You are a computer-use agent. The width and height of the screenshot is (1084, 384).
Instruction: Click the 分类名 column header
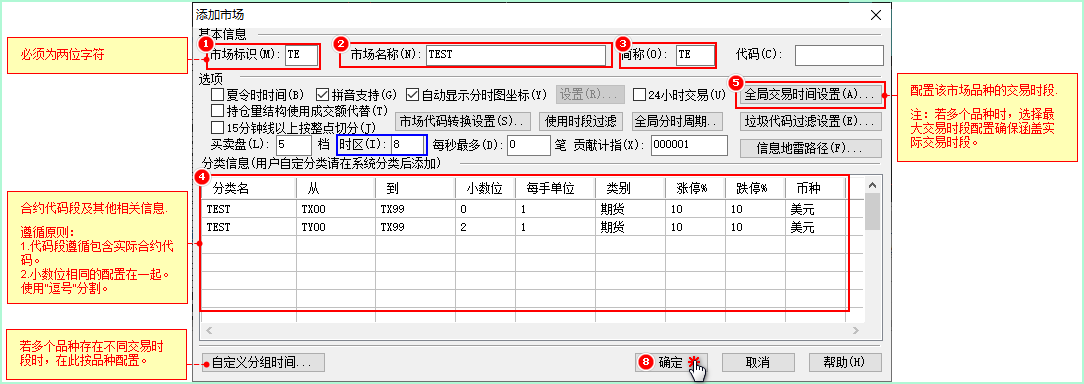(x=249, y=188)
